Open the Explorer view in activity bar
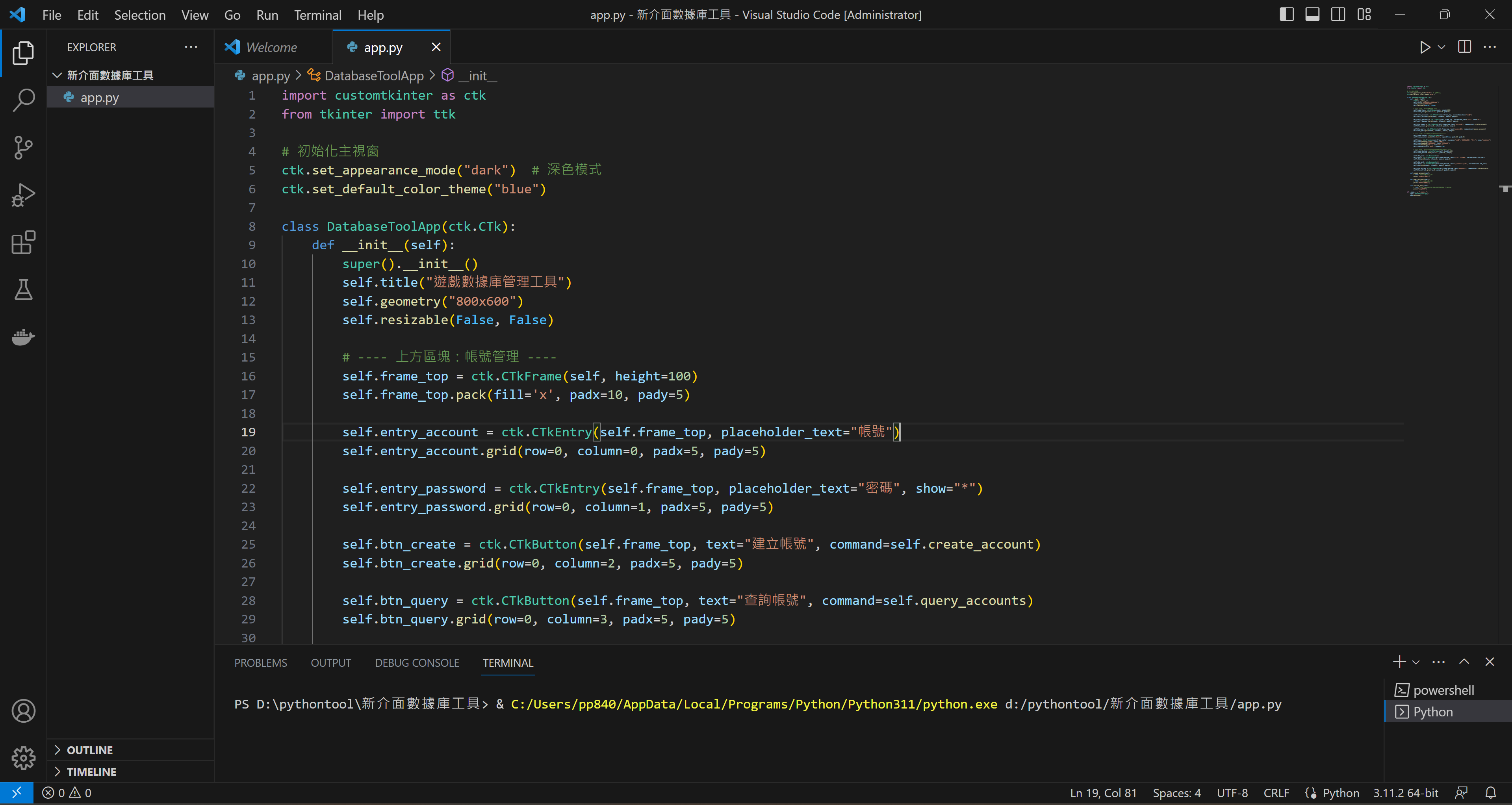 click(x=24, y=53)
